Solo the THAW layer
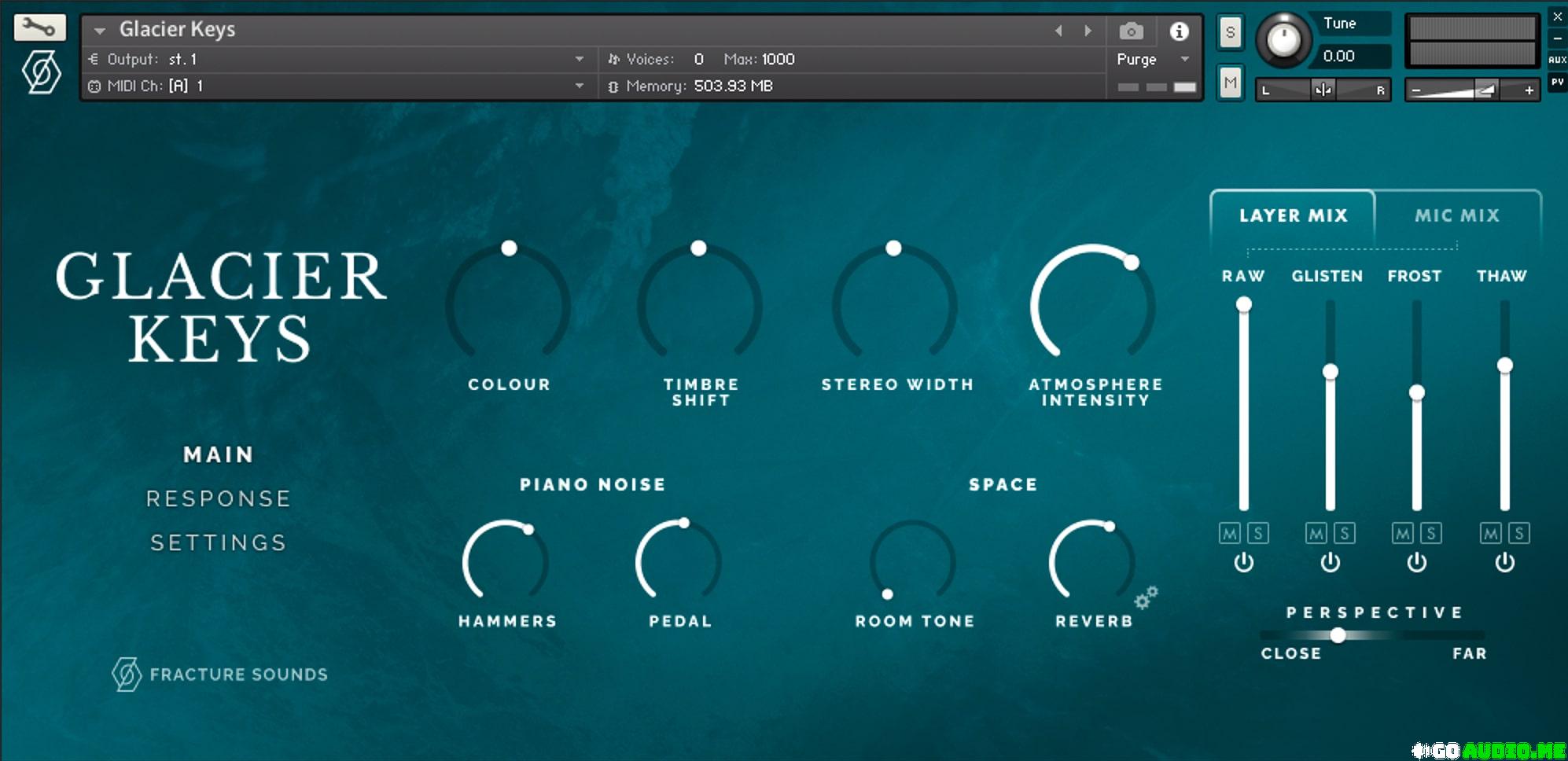The image size is (1568, 761). click(x=1519, y=533)
